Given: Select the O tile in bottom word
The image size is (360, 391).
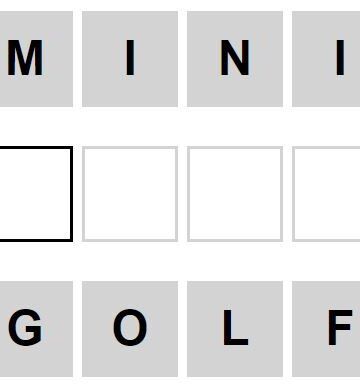Looking at the screenshot, I should click(x=130, y=329).
